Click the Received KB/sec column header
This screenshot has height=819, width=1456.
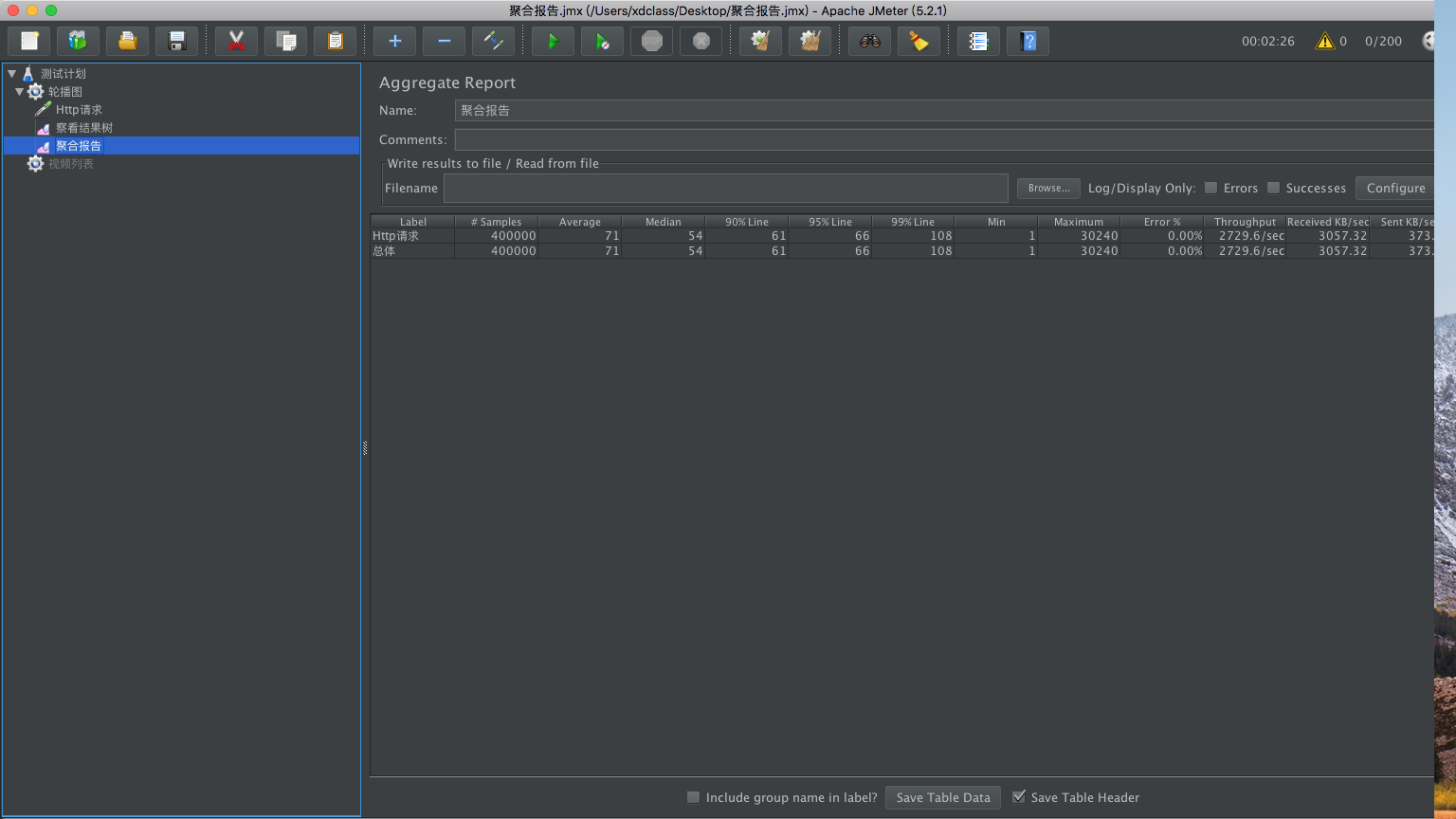(1328, 222)
